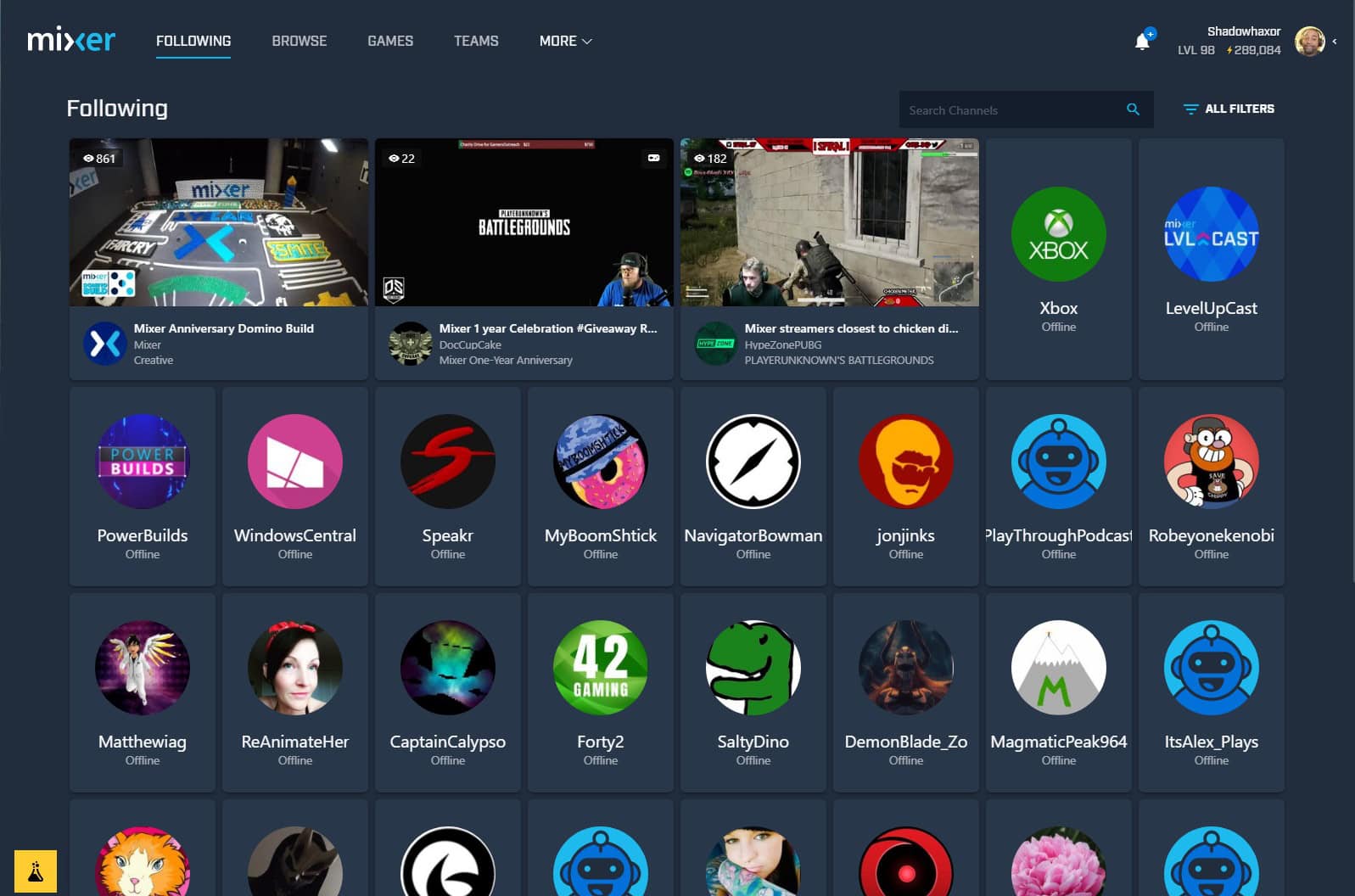This screenshot has width=1355, height=896.
Task: Click the Xbox channel name text
Action: pos(1059,308)
